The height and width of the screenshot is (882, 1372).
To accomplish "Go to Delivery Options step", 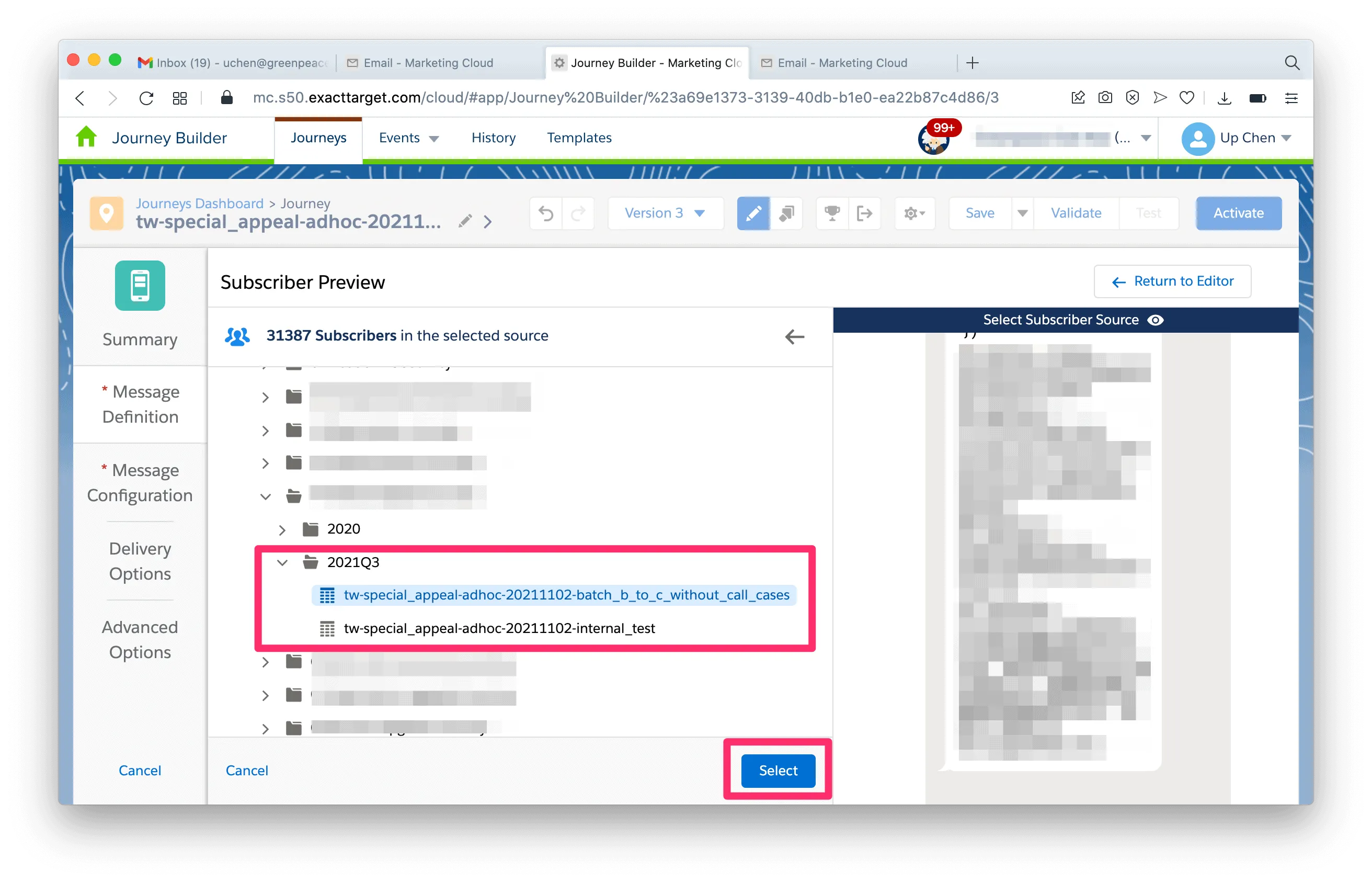I will pyautogui.click(x=140, y=561).
